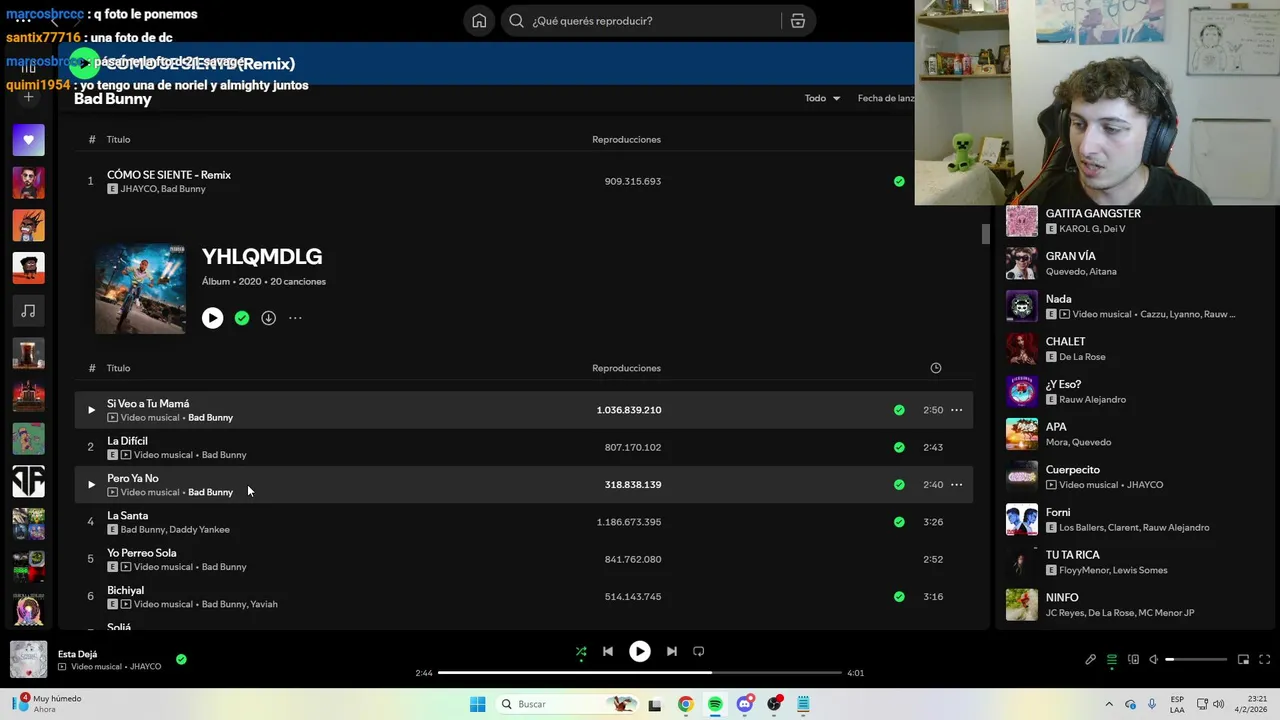Open Windows Start menu

tap(478, 704)
